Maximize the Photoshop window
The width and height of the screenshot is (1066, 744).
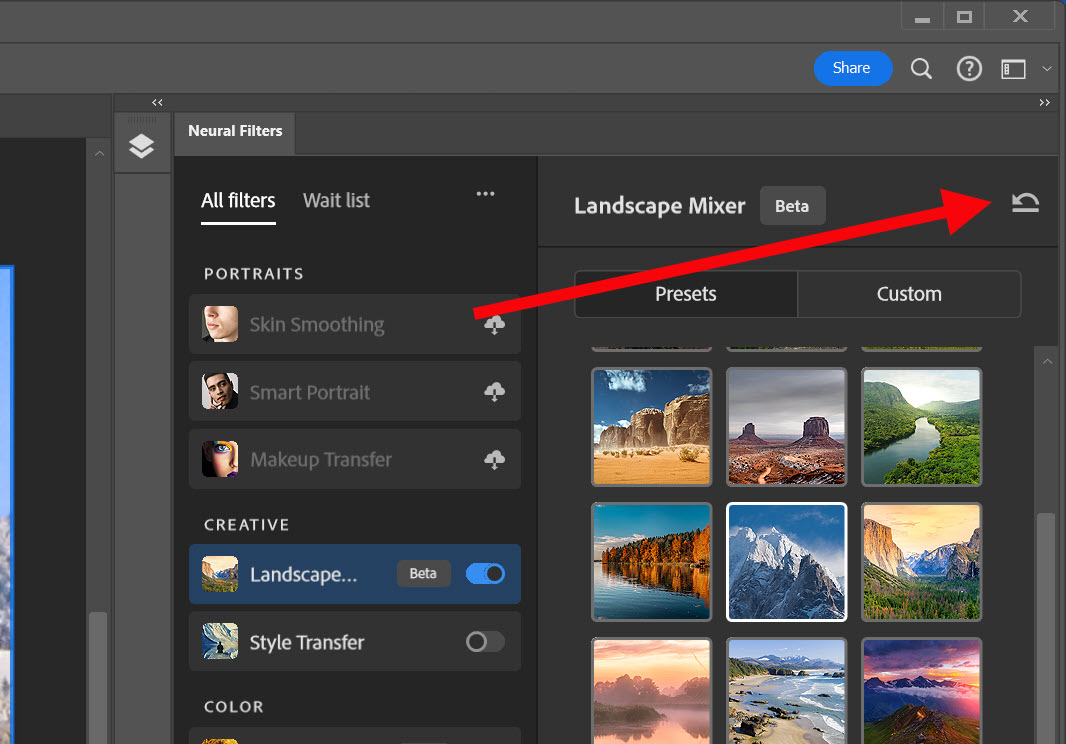[x=964, y=16]
